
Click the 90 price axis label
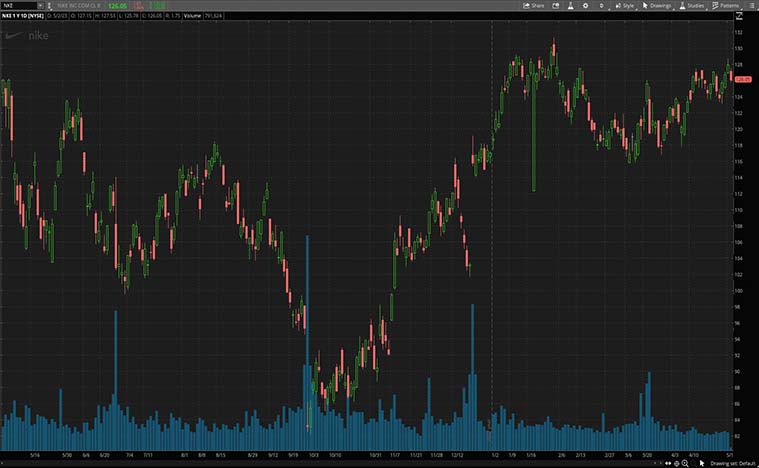[x=737, y=371]
